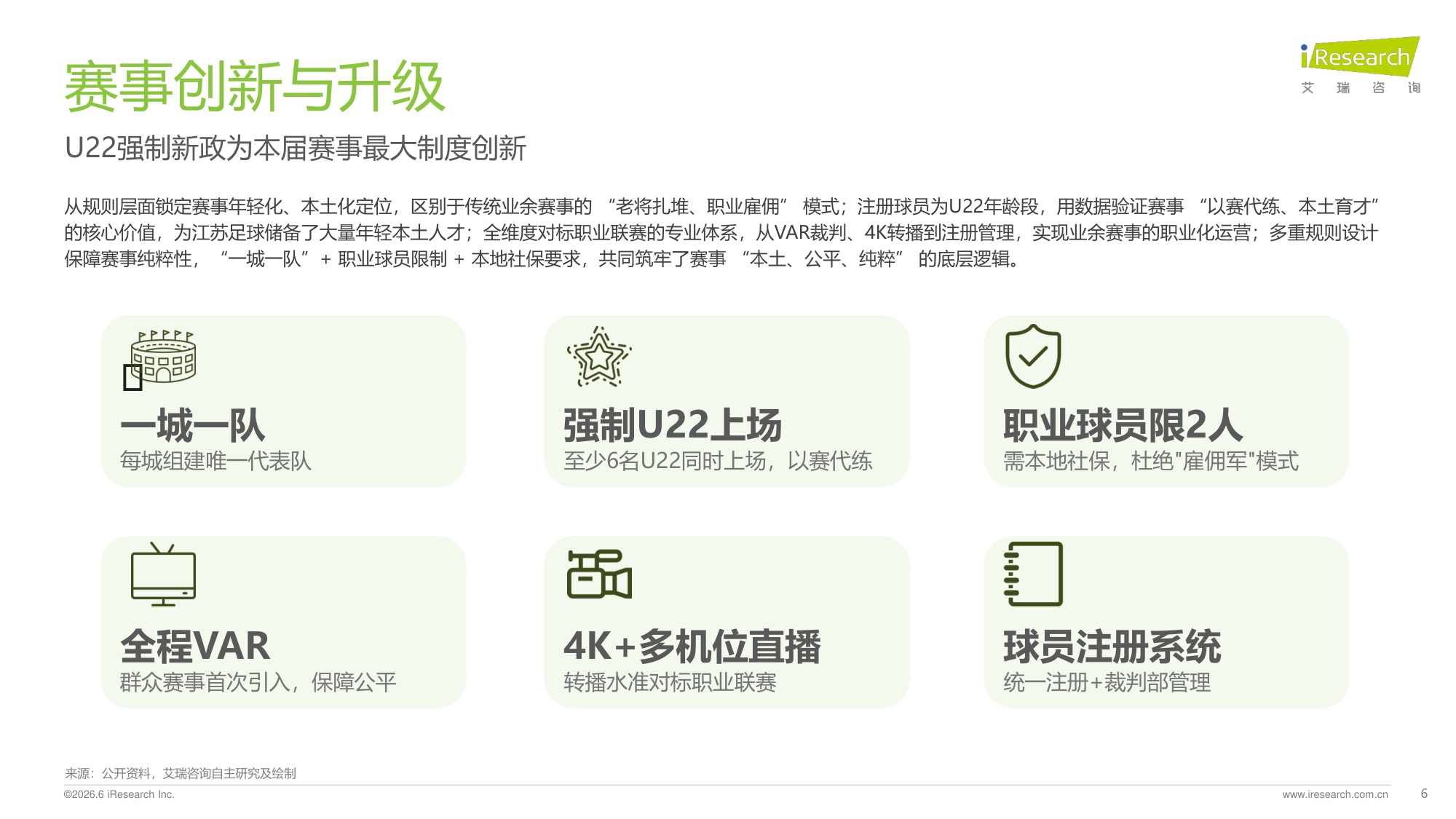The image size is (1456, 819).
Task: Open the www.iresearch.com.cn link
Action: (1335, 794)
